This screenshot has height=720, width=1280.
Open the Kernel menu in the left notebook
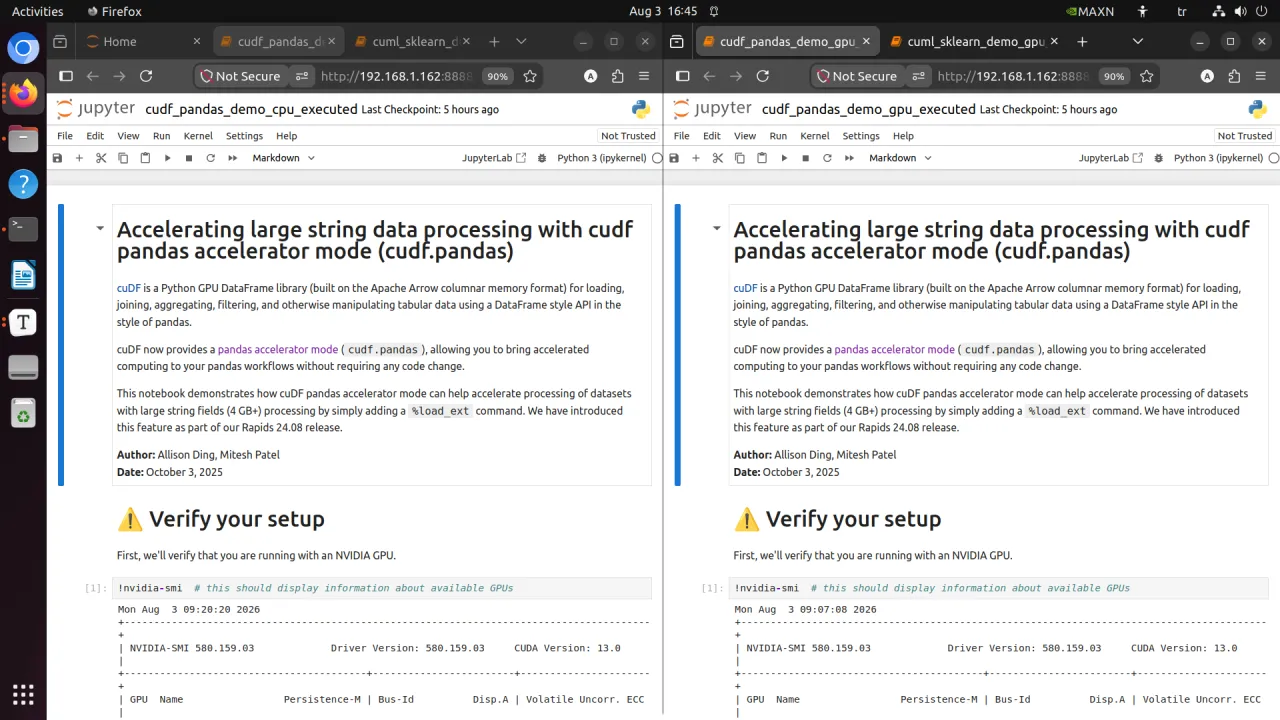click(x=198, y=136)
